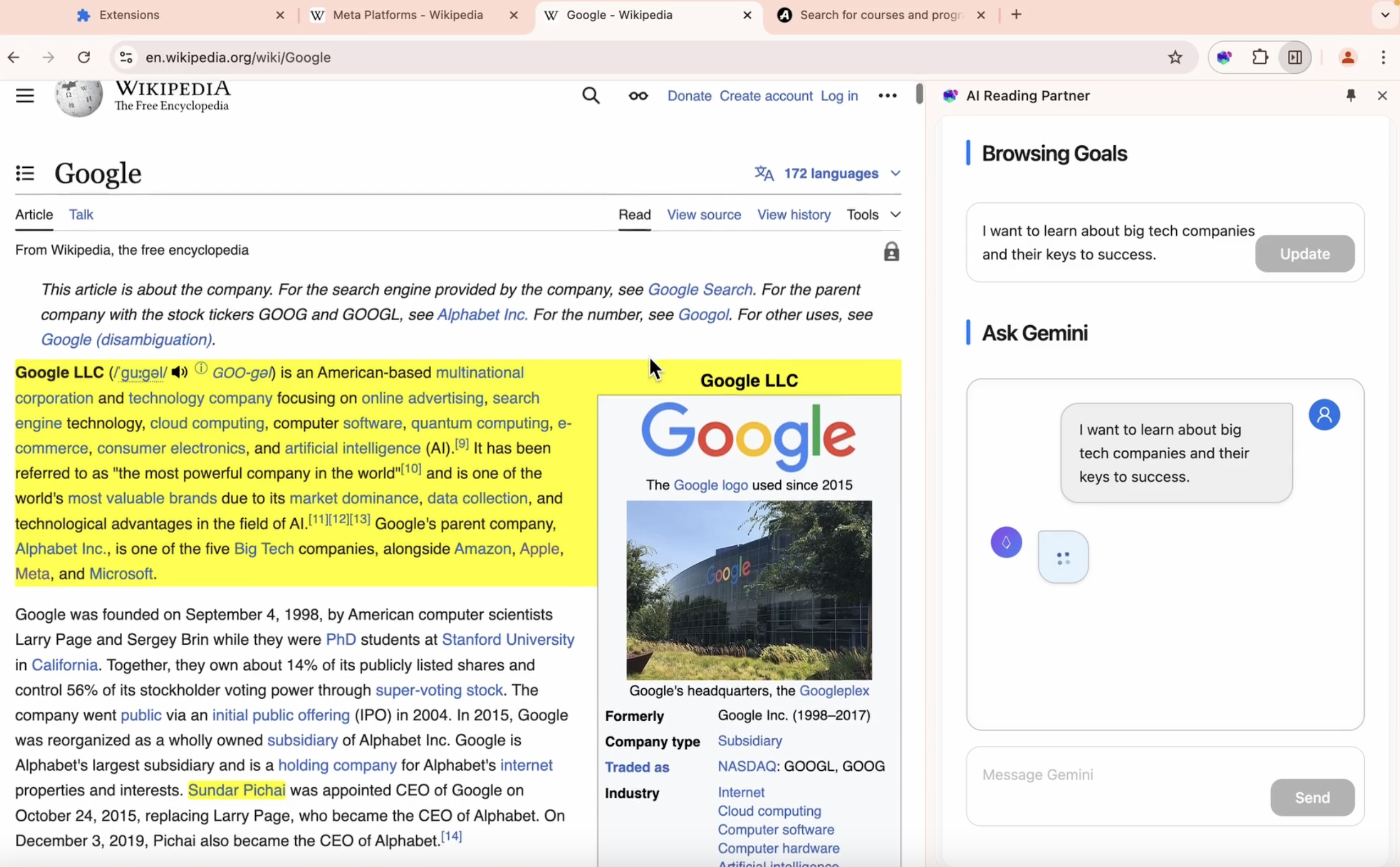Play the Google pronunciation audio speaker icon
Image resolution: width=1400 pixels, height=867 pixels.
(x=179, y=372)
